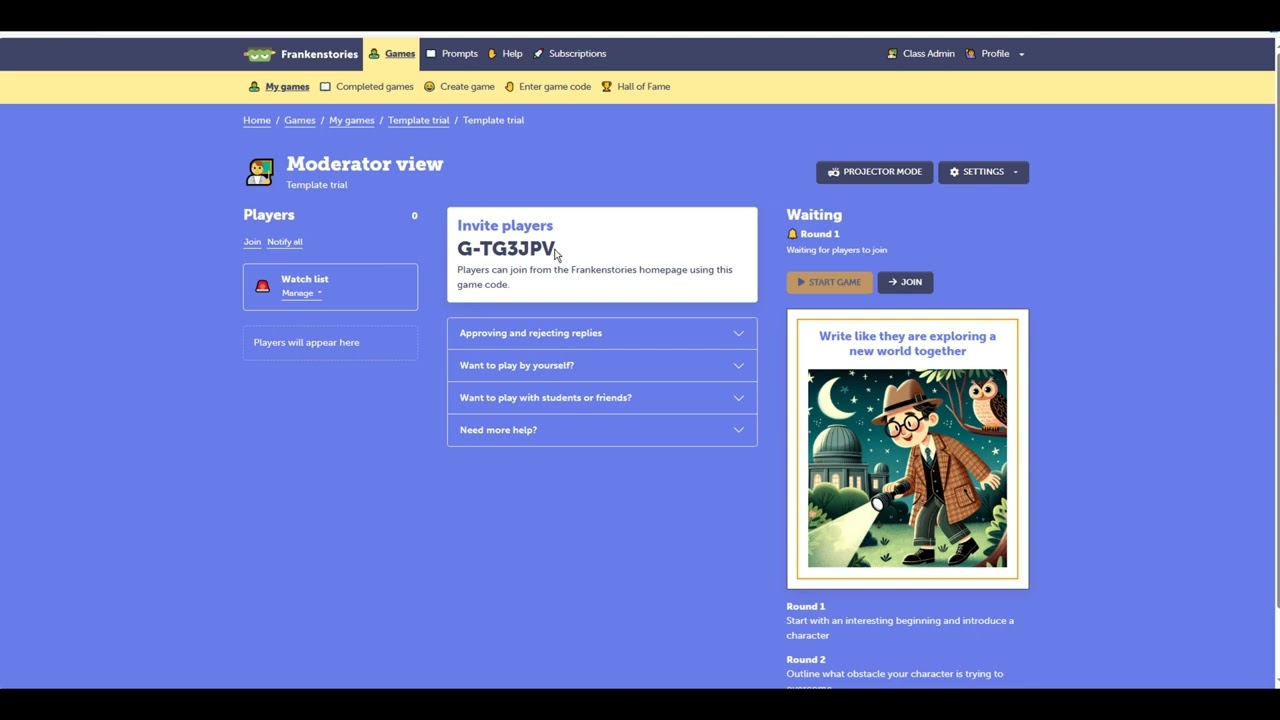Click the gear icon in Settings button
The height and width of the screenshot is (720, 1280).
click(x=954, y=172)
